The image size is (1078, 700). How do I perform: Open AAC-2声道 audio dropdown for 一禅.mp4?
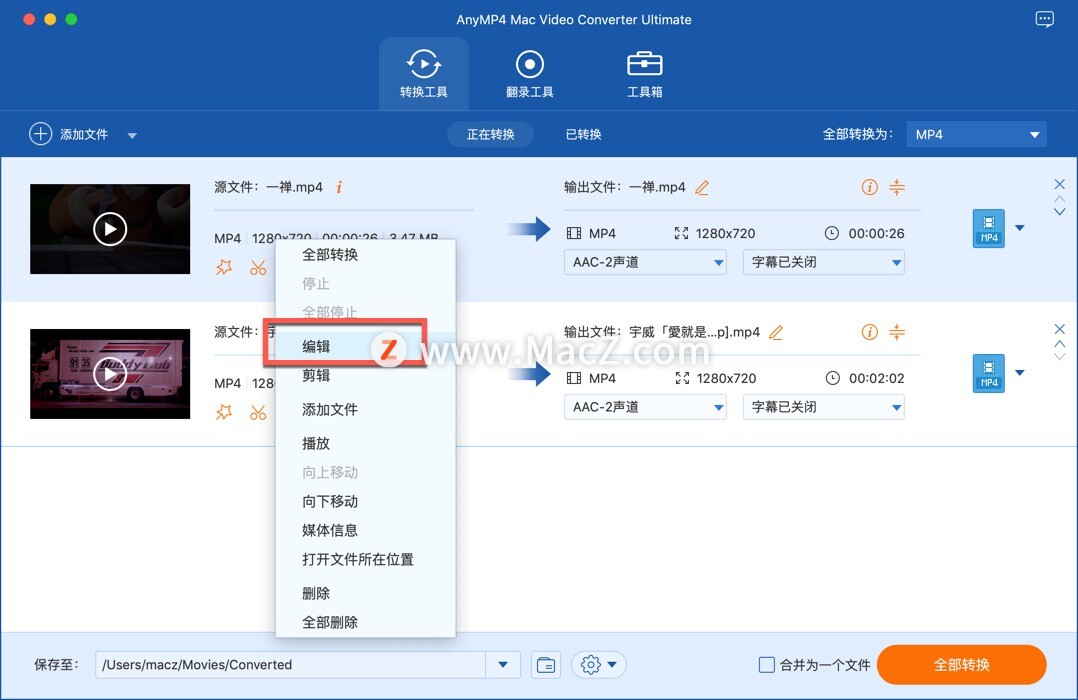[645, 262]
